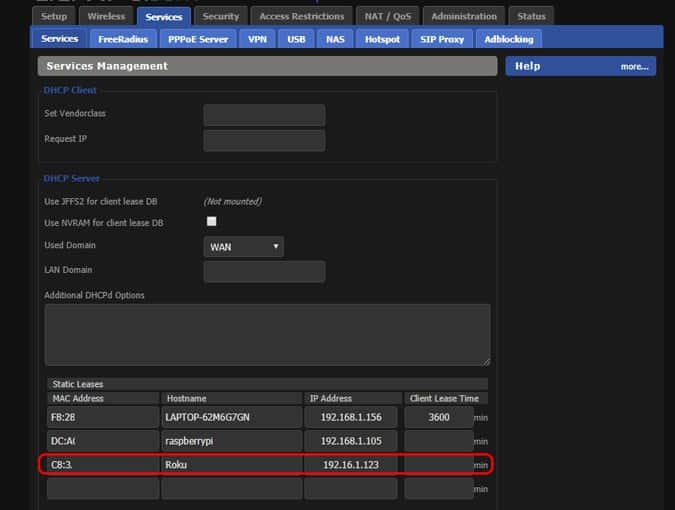Click the LAN Domain input field

pyautogui.click(x=264, y=271)
